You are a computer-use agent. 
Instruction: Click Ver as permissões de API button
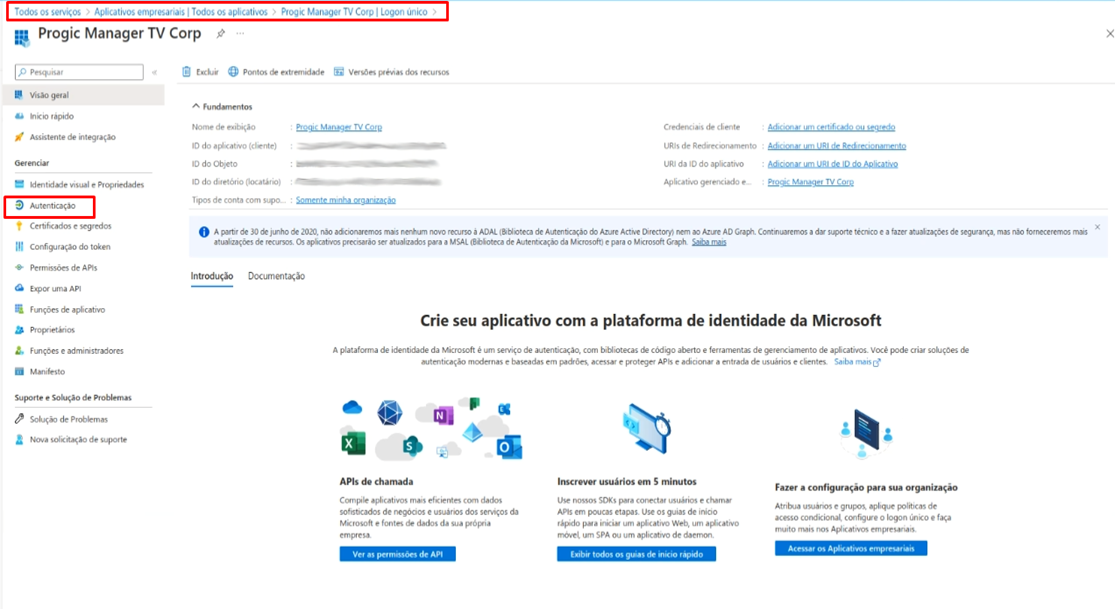tap(398, 554)
